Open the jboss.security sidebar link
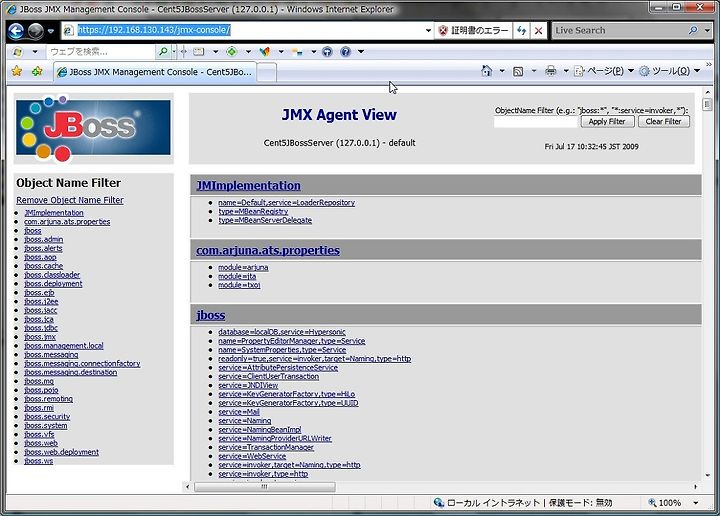The image size is (720, 516). (x=47, y=417)
